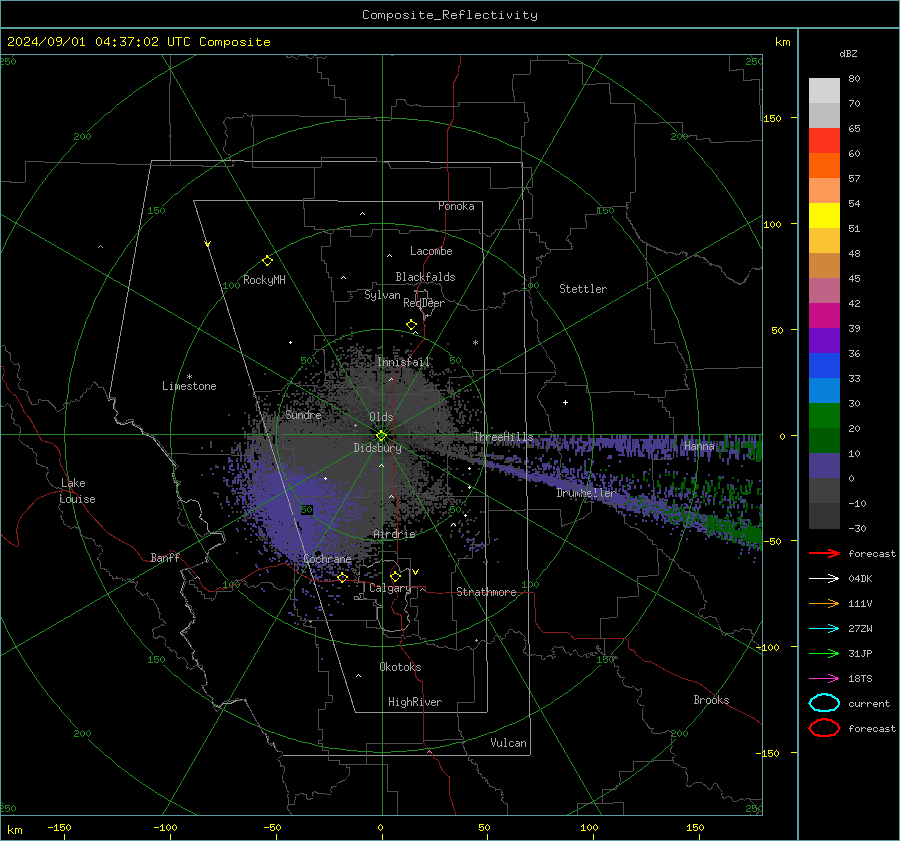Click the radar center diamond above Didsbury

click(381, 436)
